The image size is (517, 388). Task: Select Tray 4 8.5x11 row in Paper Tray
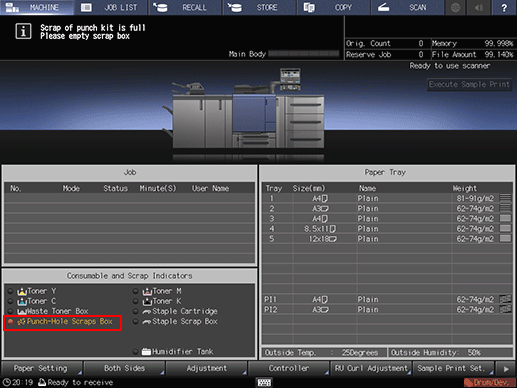[x=387, y=229]
